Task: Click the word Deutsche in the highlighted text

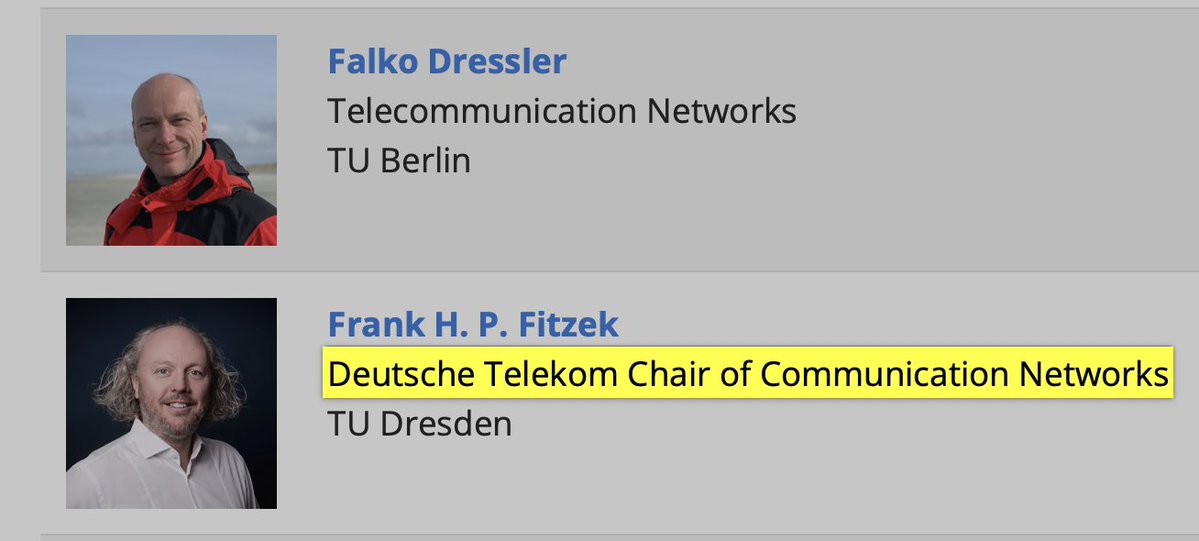Action: click(x=391, y=374)
